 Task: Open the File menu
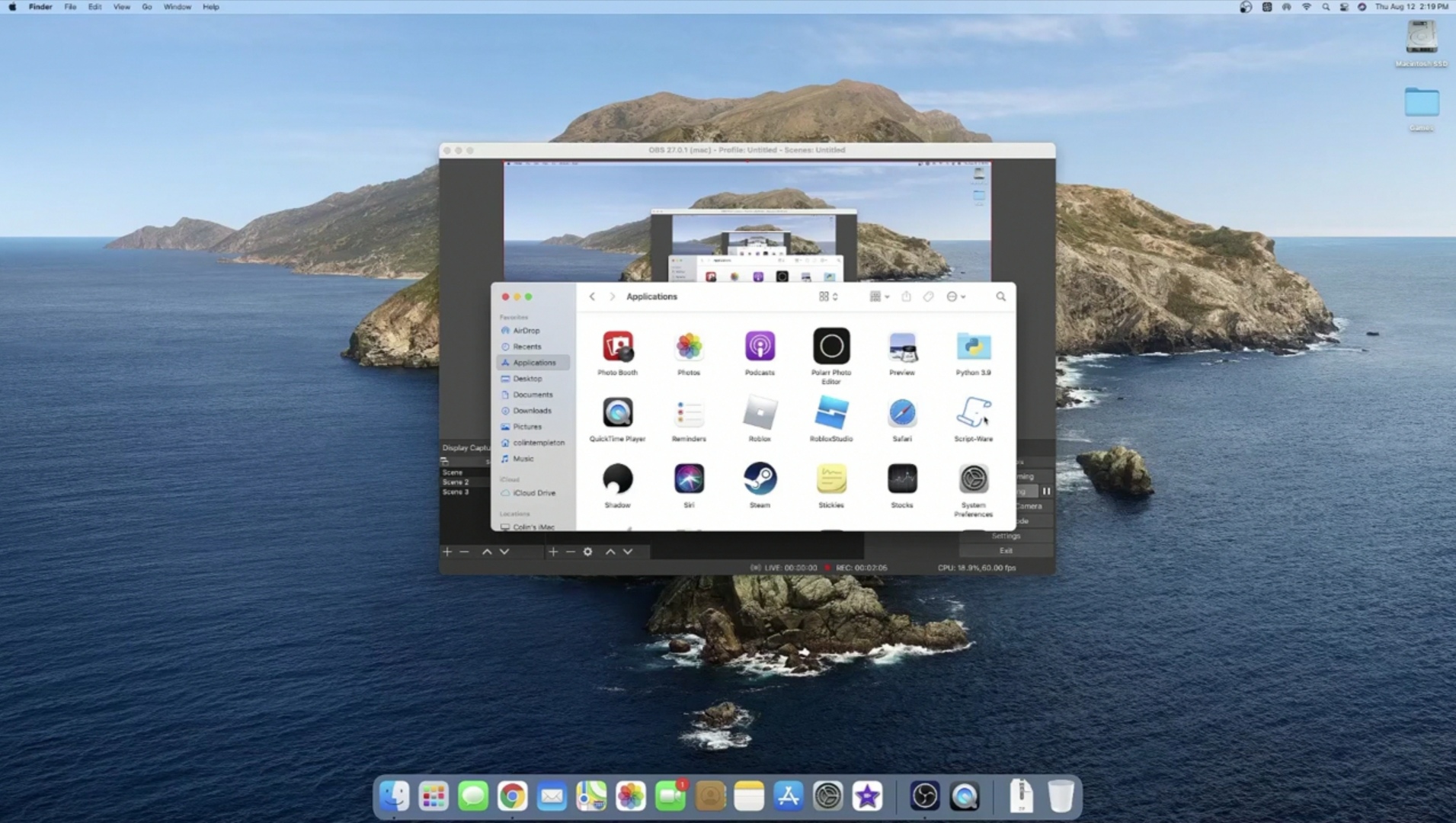[x=70, y=7]
